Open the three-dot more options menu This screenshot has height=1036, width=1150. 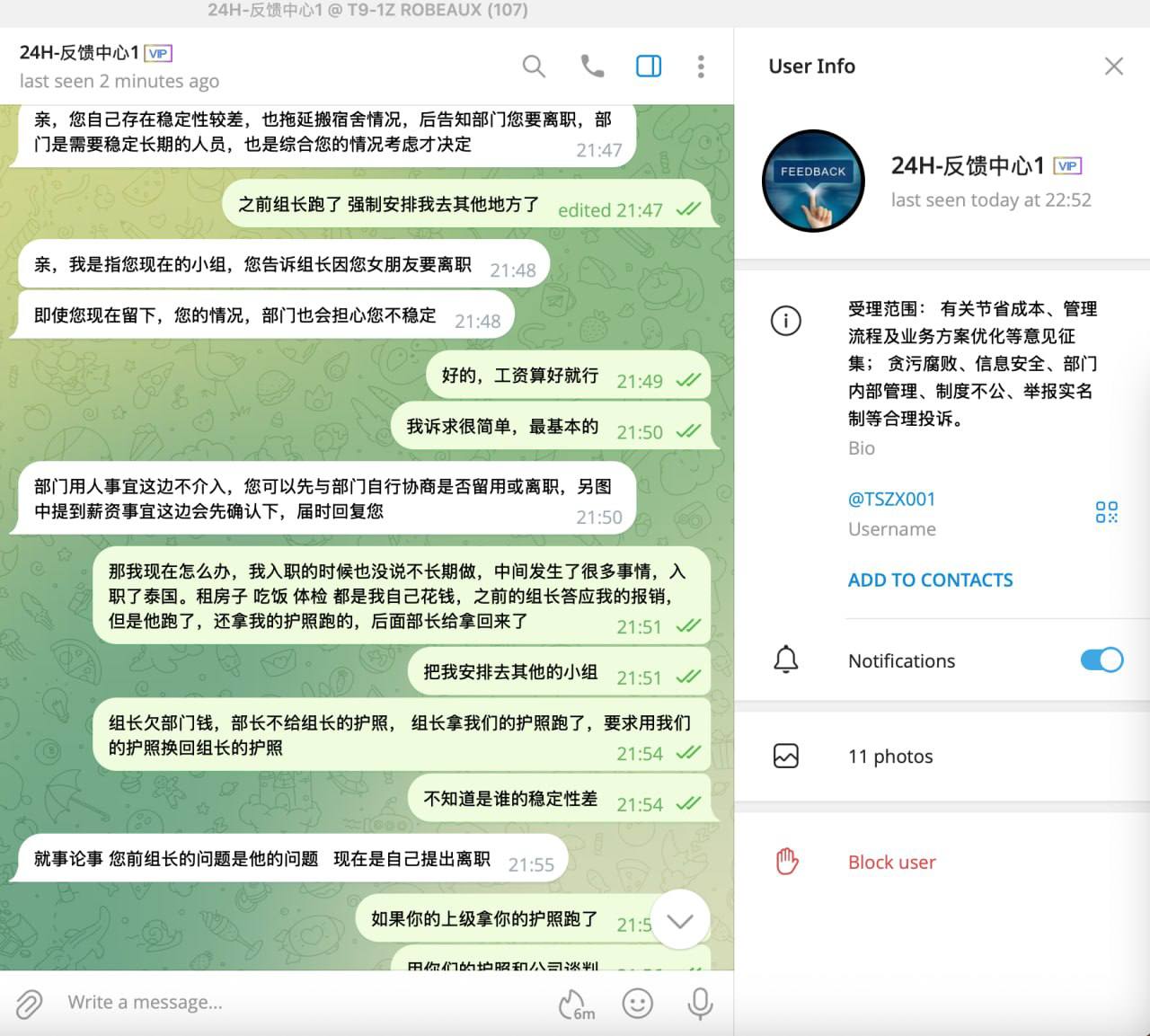click(x=701, y=66)
